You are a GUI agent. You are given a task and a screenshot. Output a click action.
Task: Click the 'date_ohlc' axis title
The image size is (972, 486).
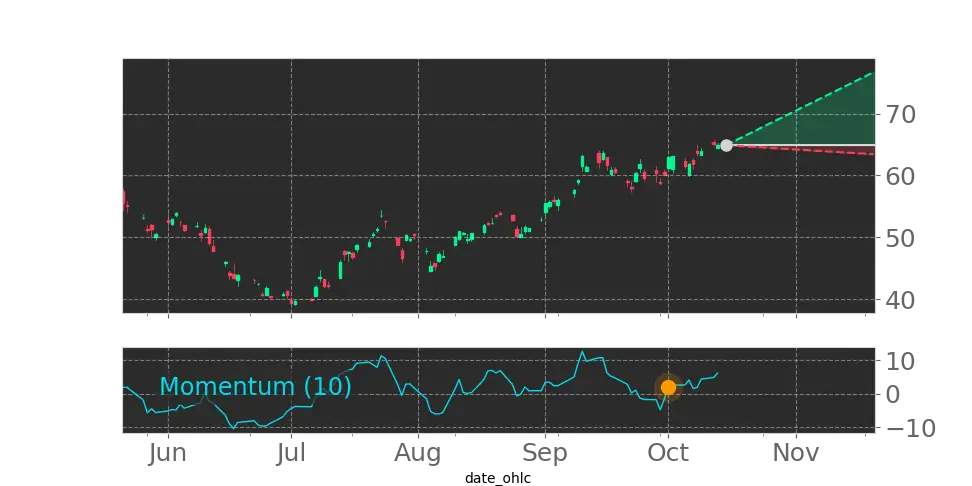[498, 478]
